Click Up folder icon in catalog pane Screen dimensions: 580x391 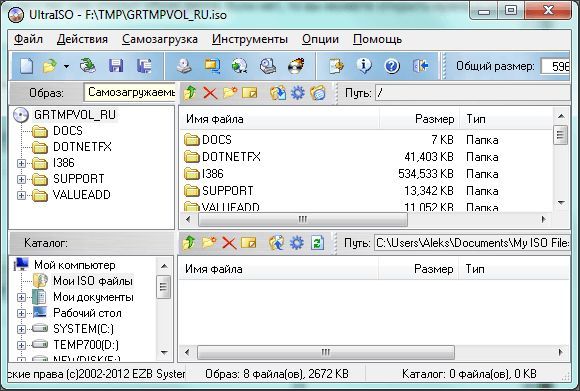tap(189, 243)
